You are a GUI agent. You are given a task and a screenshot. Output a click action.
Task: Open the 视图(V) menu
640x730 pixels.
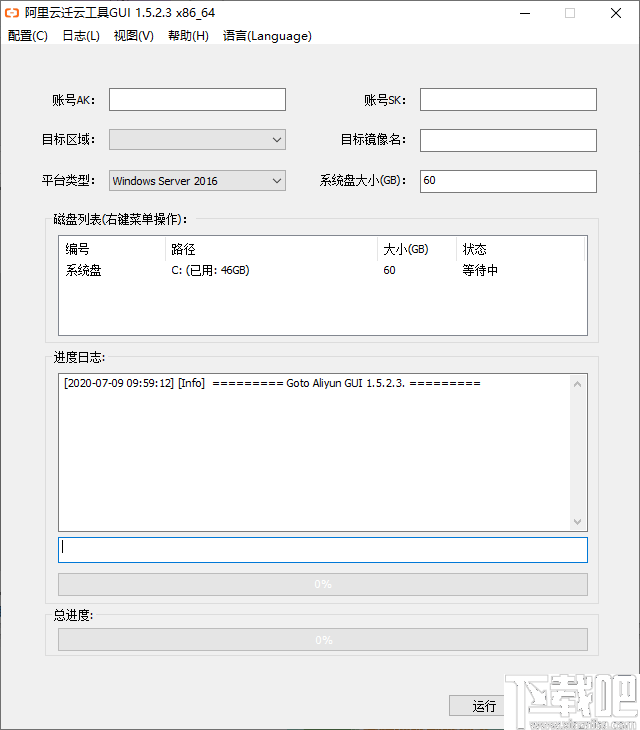[134, 36]
